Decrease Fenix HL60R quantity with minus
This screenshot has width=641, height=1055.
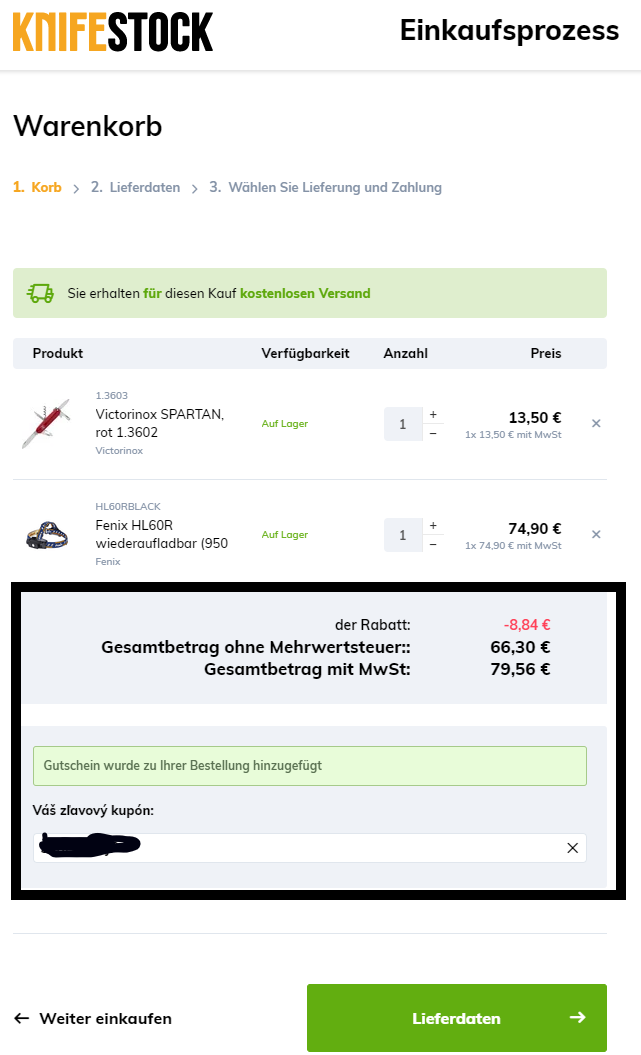[433, 544]
